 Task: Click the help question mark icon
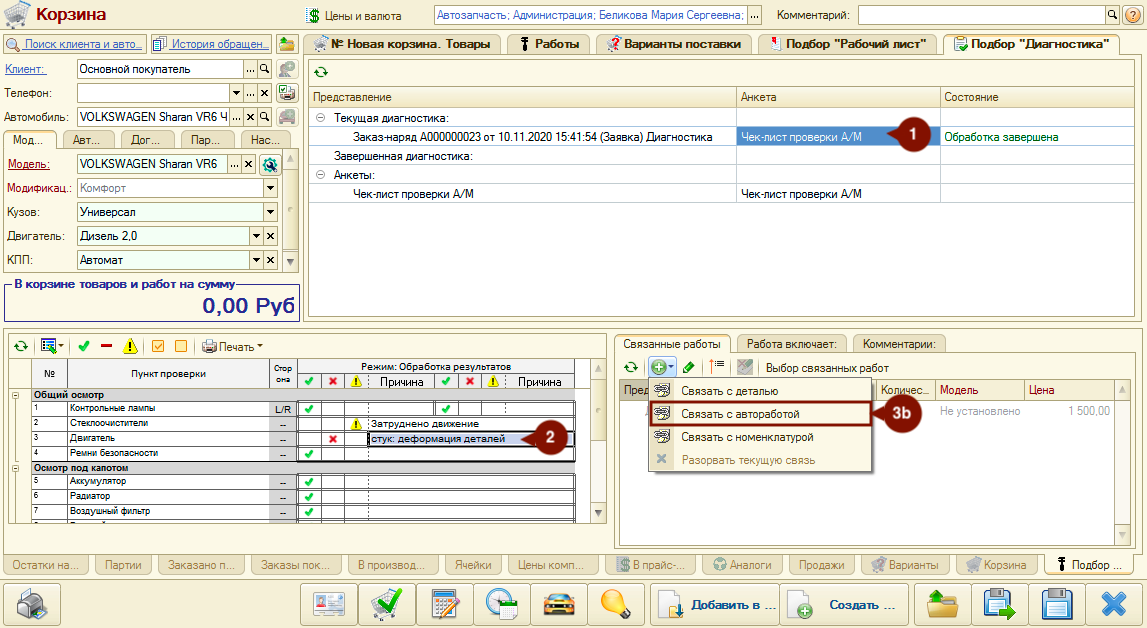pyautogui.click(x=1132, y=14)
